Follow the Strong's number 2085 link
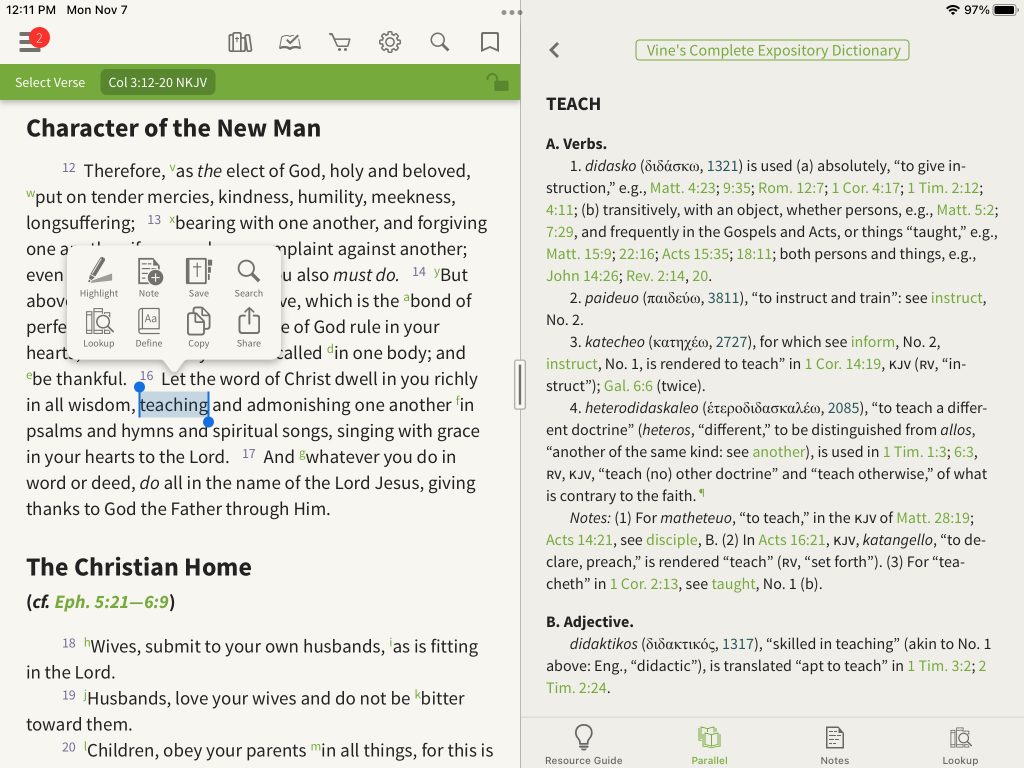Viewport: 1024px width, 768px height. [843, 408]
